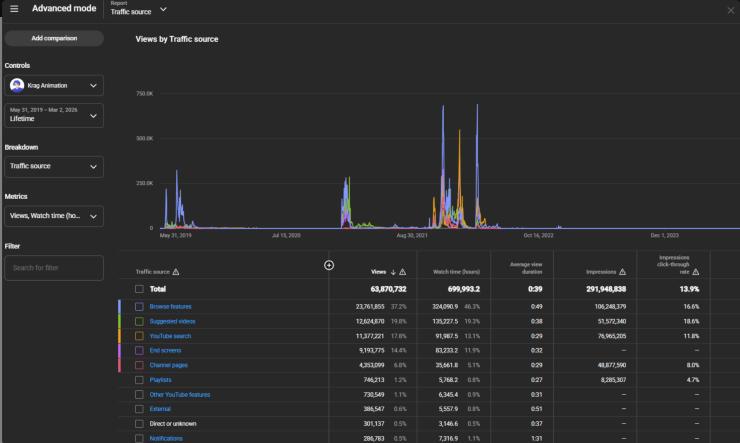Click the warning triangle in Views column header
740x443 pixels.
pos(403,272)
